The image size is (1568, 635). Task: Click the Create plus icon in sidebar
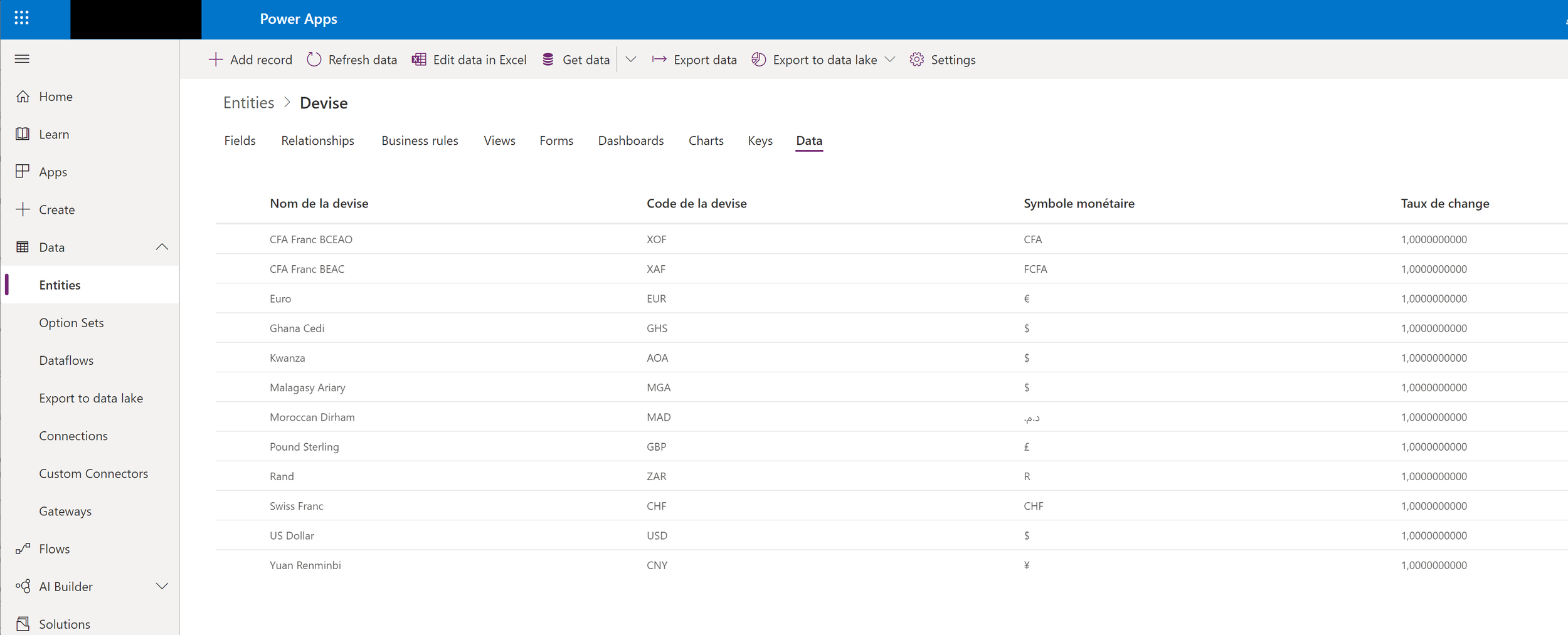click(x=23, y=209)
